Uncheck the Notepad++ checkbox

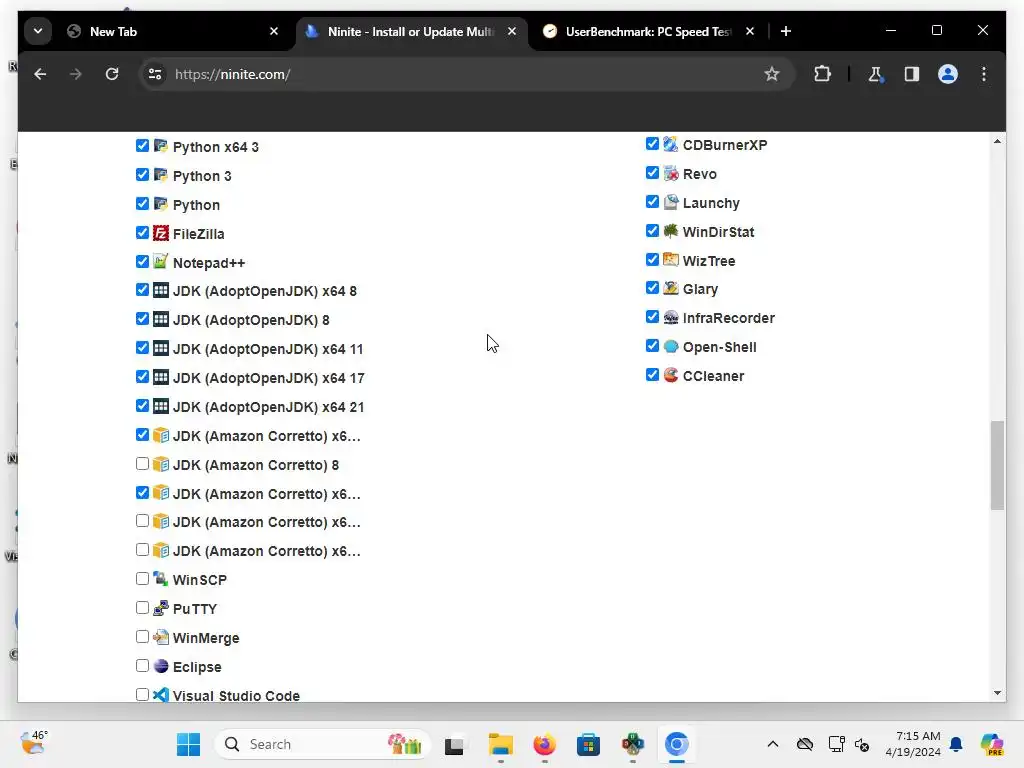coord(142,261)
